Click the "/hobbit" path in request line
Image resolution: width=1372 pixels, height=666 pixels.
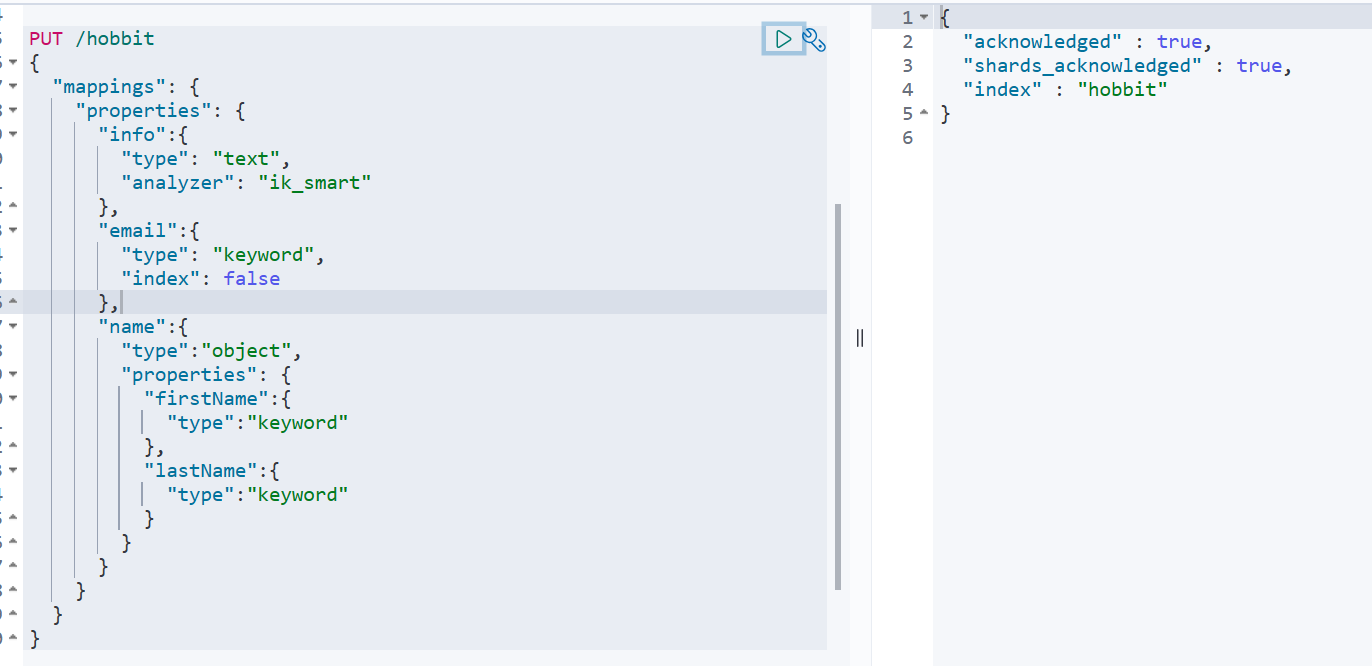[x=115, y=39]
